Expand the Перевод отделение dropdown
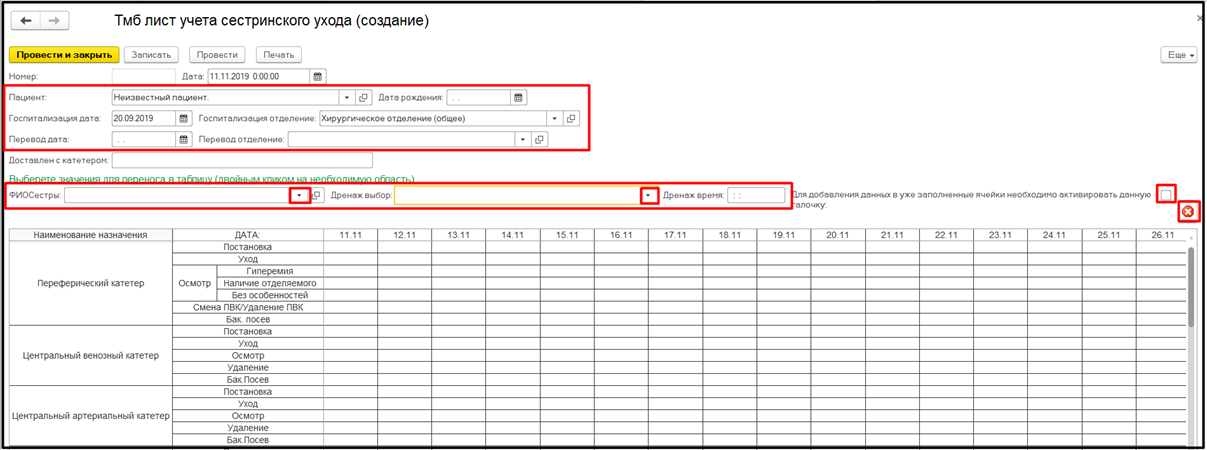1207x450 pixels. pyautogui.click(x=522, y=140)
